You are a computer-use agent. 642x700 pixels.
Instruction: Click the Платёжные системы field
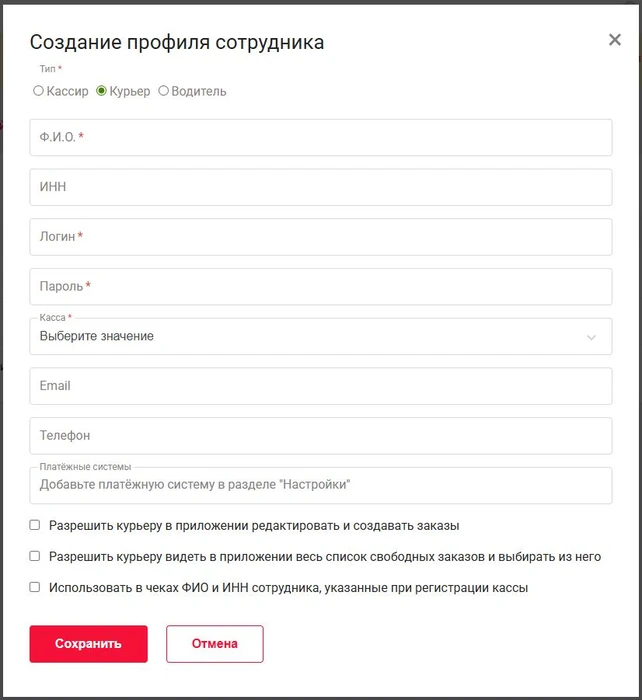point(320,485)
